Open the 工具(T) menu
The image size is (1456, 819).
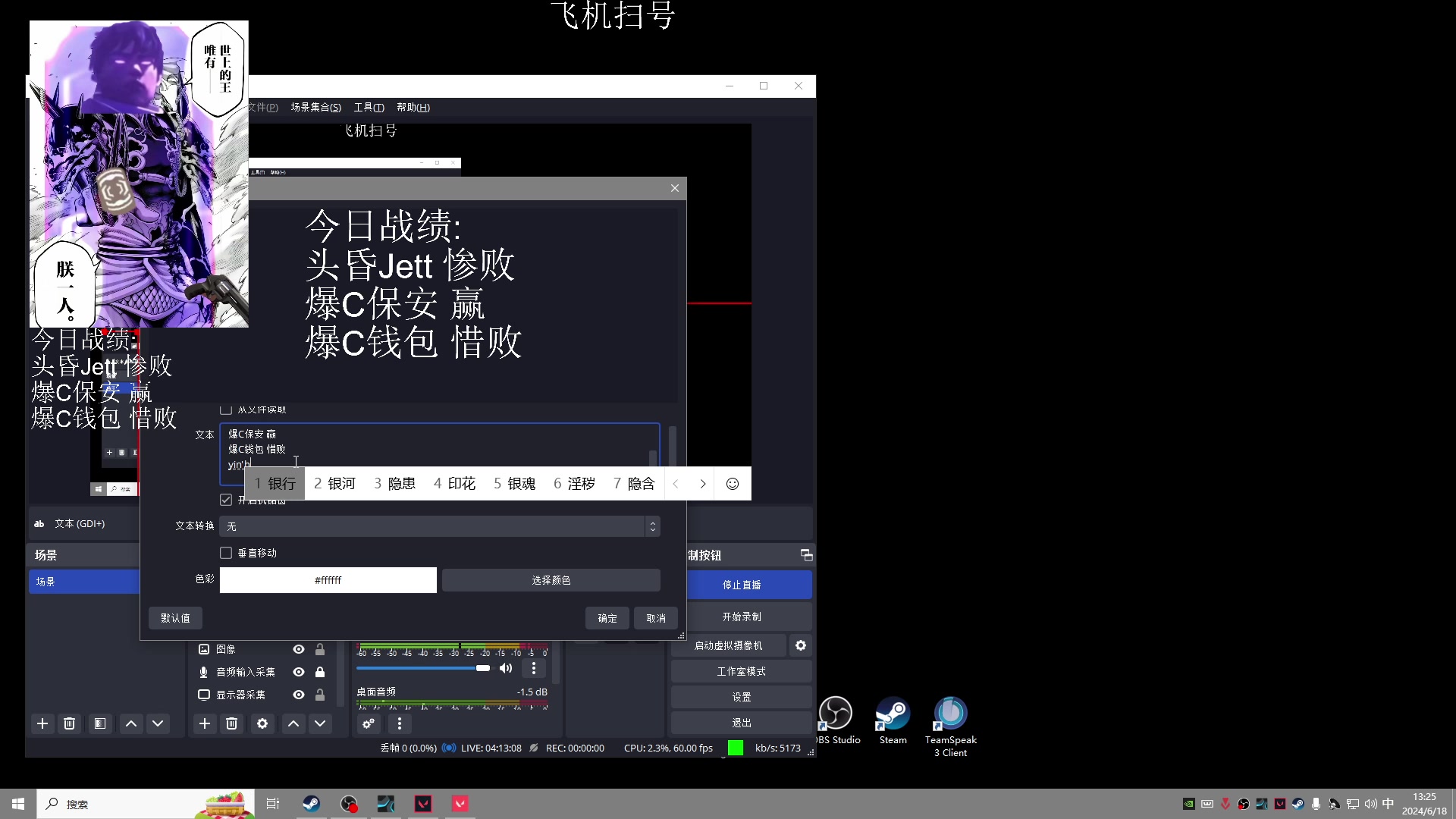(369, 108)
